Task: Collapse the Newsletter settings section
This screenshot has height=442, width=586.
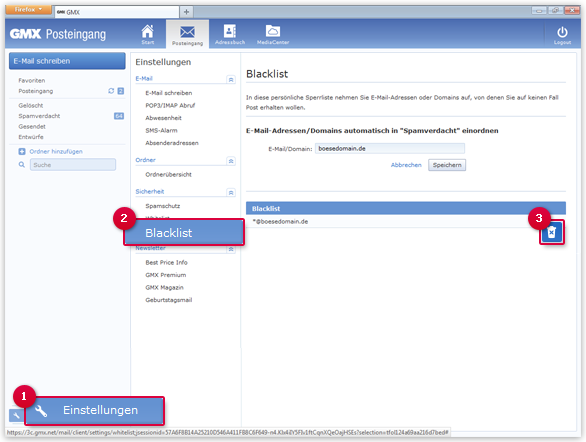Action: pyautogui.click(x=231, y=249)
